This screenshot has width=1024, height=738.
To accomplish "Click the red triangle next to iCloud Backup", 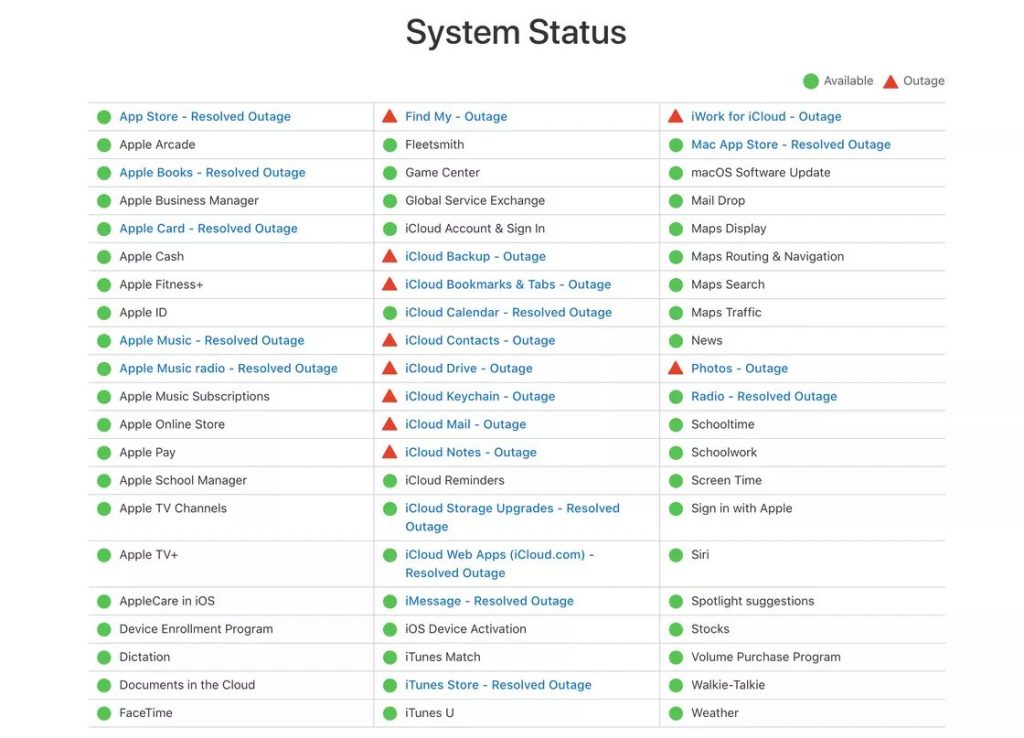I will coord(389,256).
